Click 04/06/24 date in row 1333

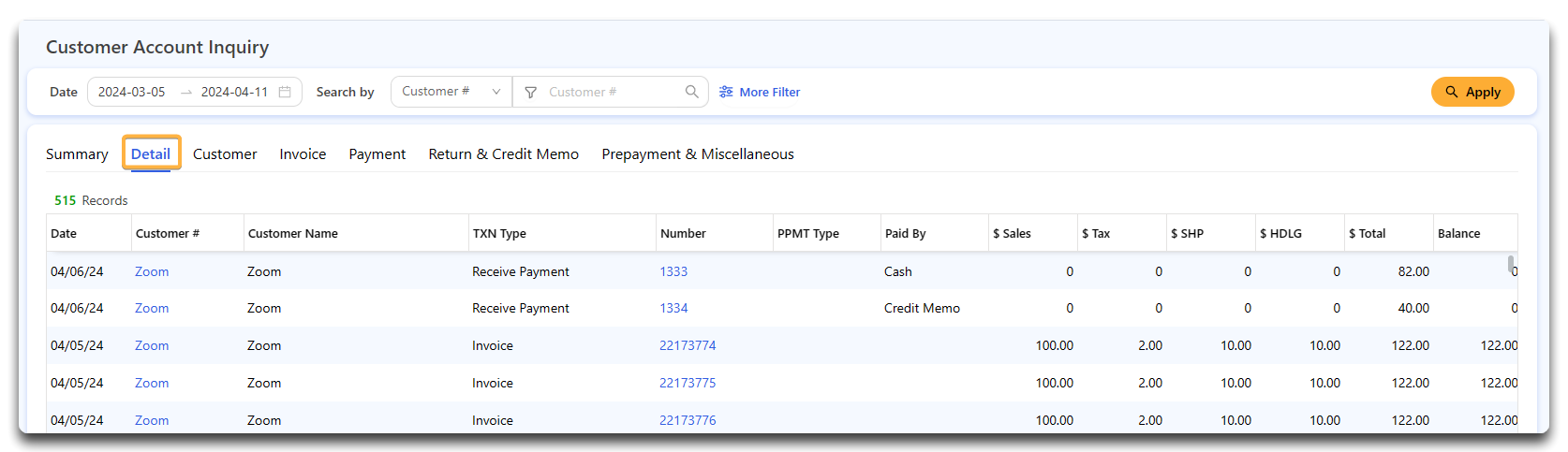77,271
